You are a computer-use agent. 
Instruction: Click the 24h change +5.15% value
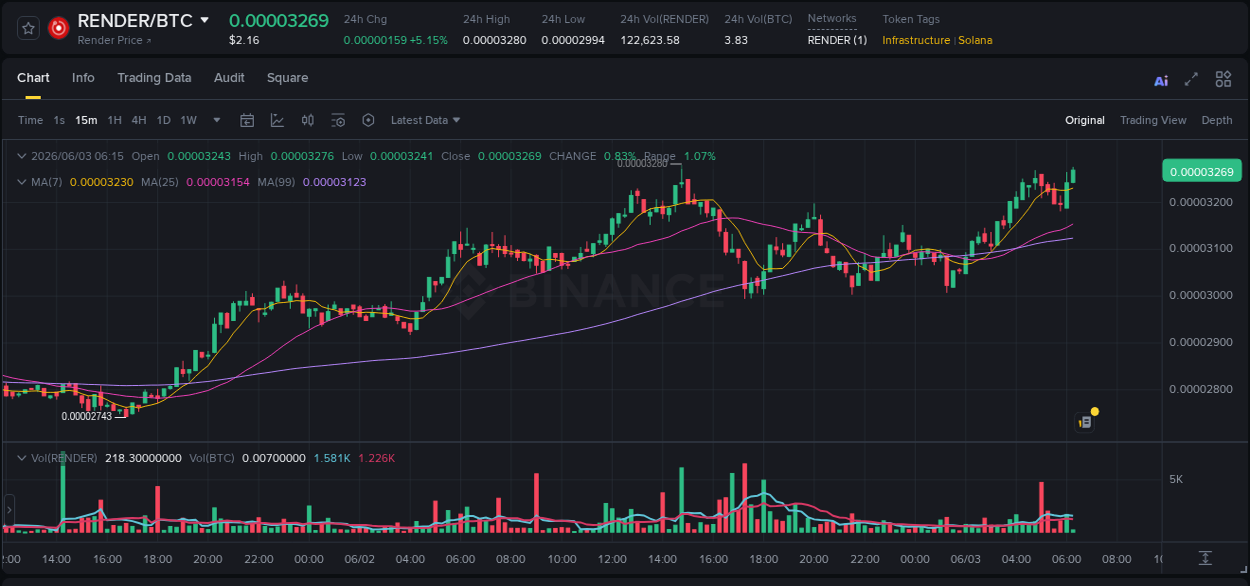click(429, 40)
